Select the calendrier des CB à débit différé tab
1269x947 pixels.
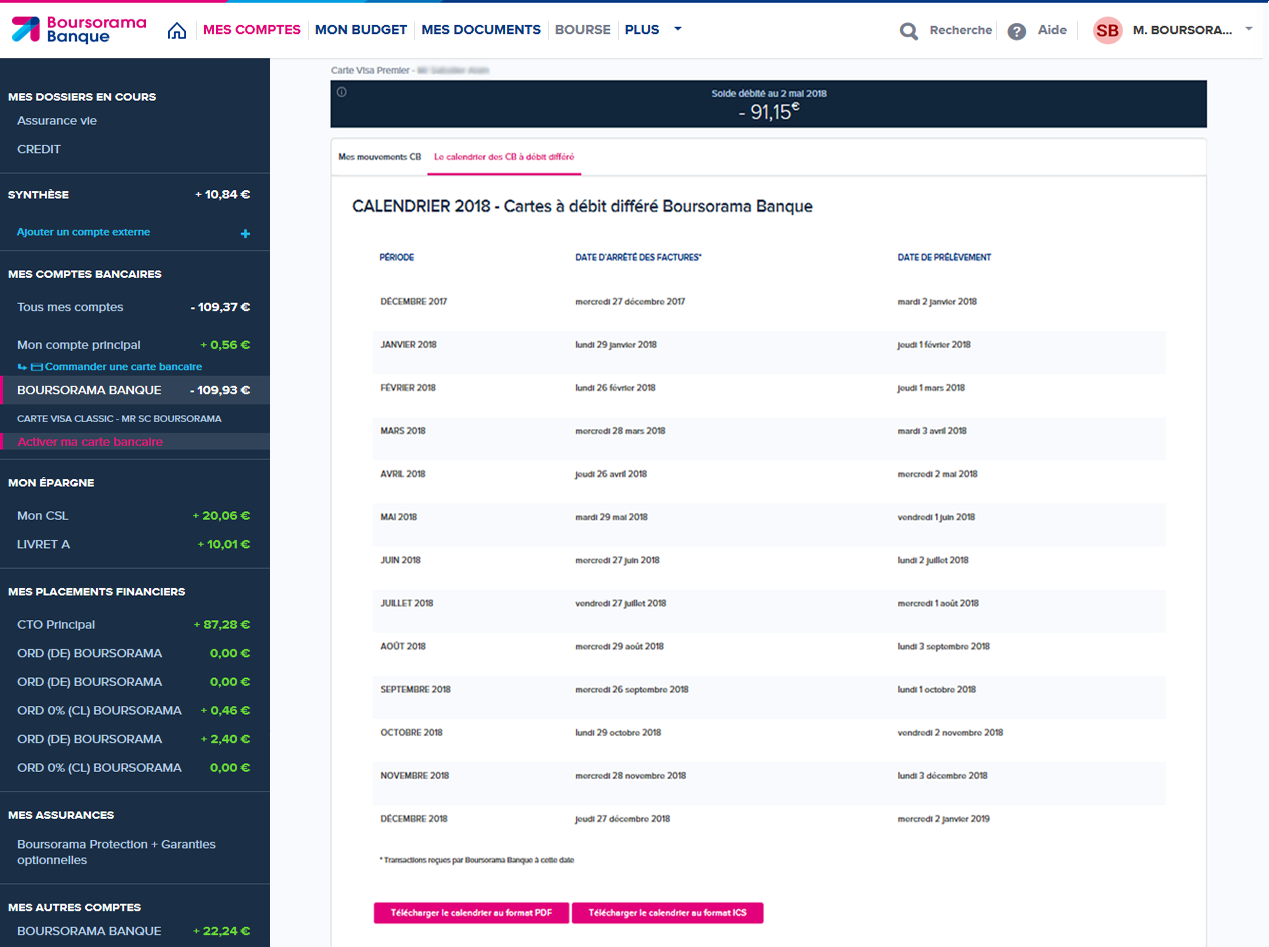coord(504,157)
